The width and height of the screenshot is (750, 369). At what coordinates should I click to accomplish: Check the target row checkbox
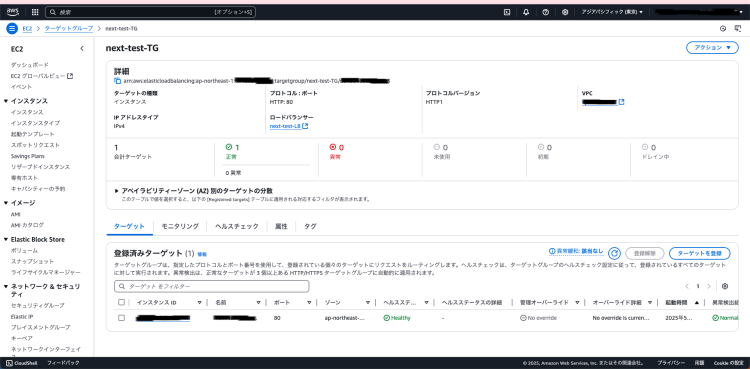coord(121,318)
